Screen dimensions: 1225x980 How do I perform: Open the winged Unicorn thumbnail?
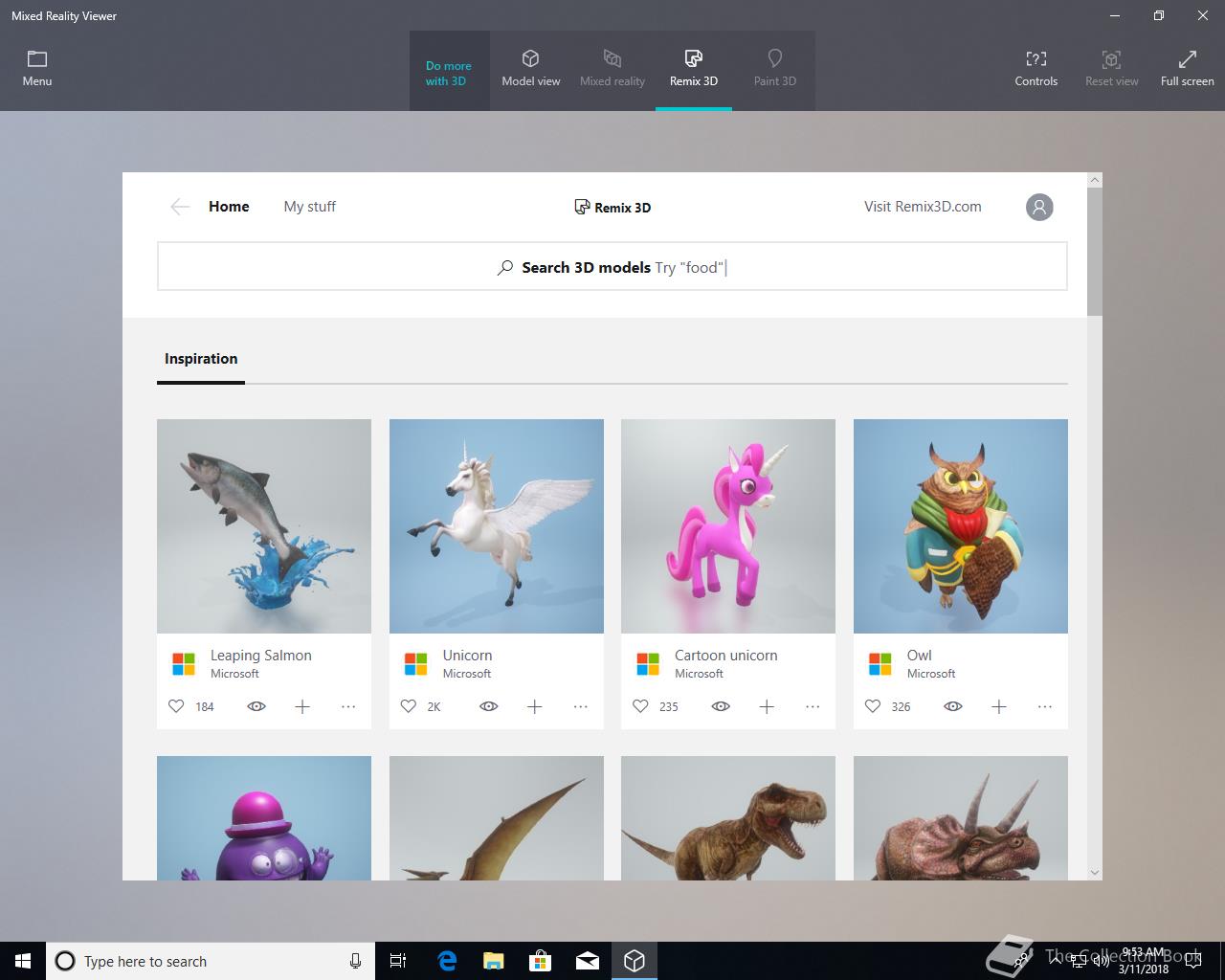pos(497,526)
